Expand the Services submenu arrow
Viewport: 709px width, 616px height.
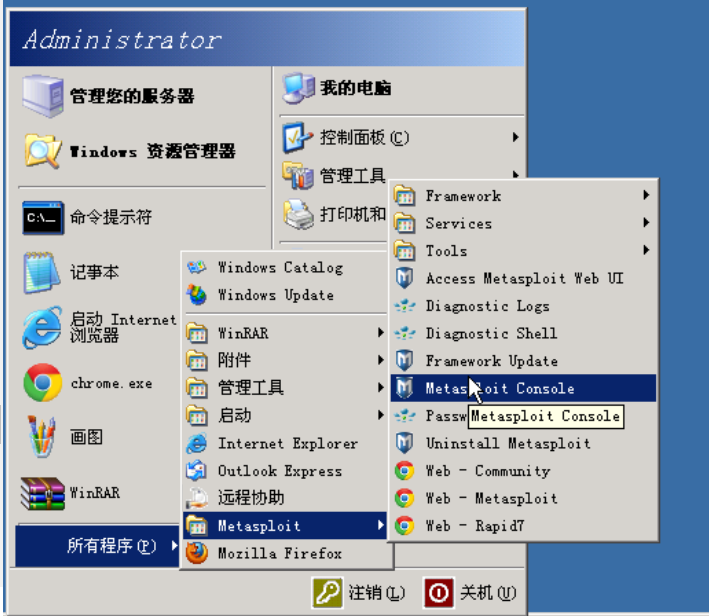647,223
